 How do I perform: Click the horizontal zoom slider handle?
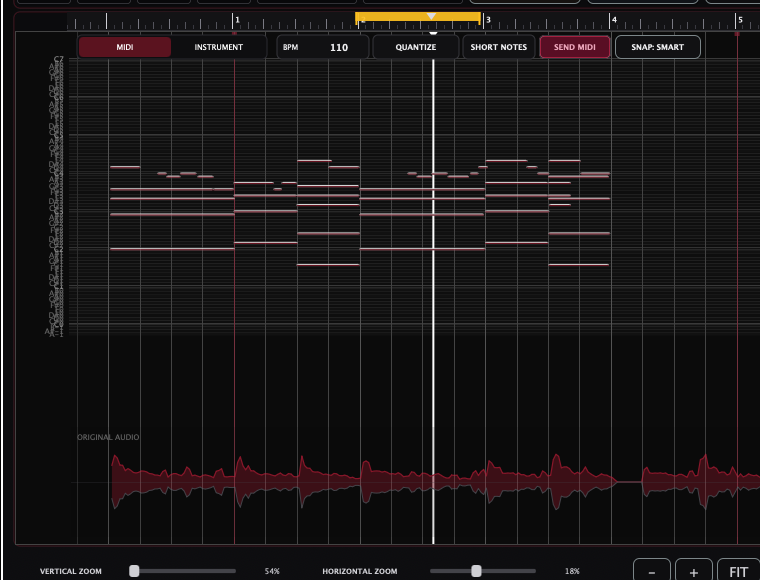(476, 571)
